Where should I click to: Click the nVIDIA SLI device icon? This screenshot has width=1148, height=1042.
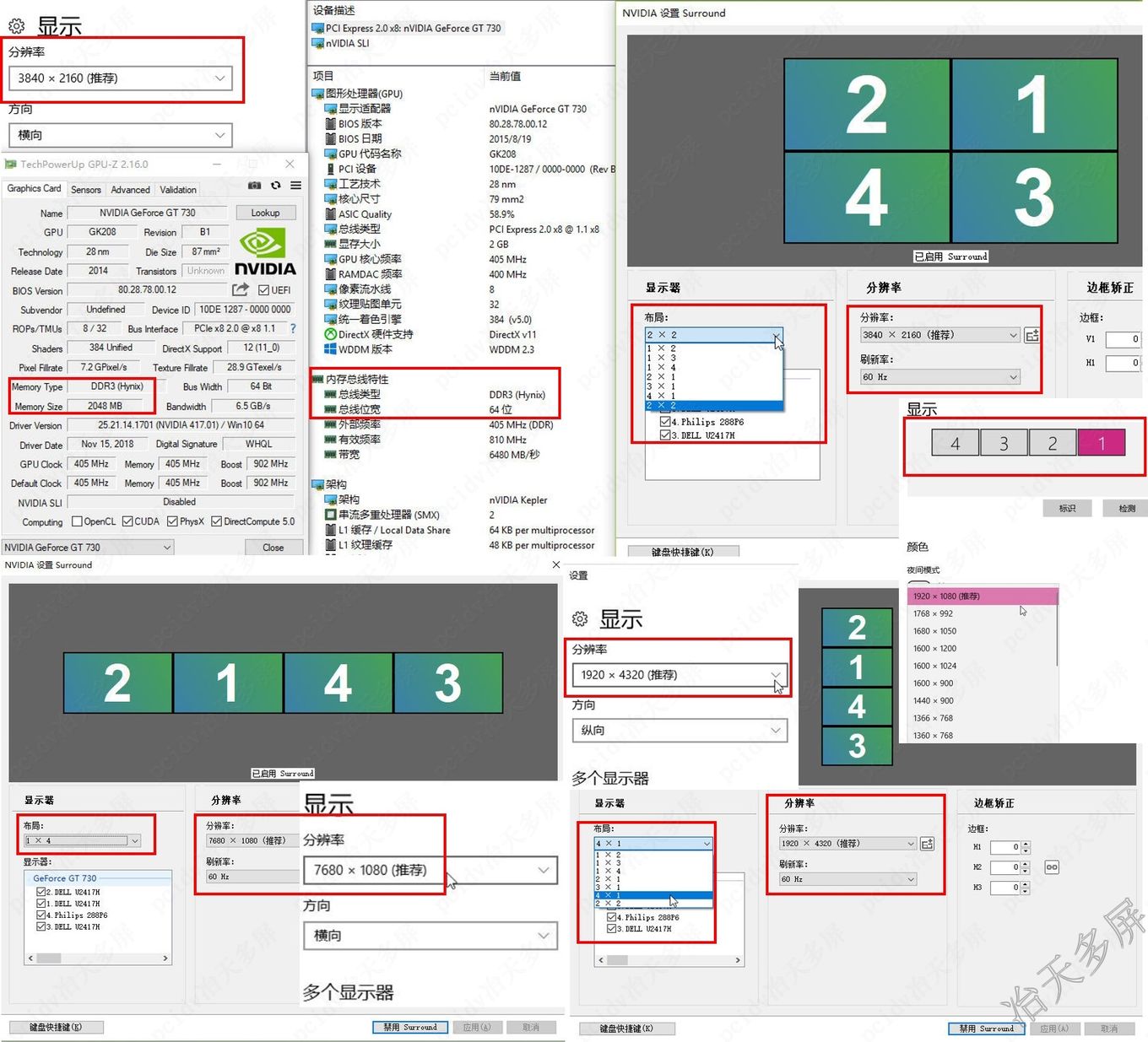point(318,43)
